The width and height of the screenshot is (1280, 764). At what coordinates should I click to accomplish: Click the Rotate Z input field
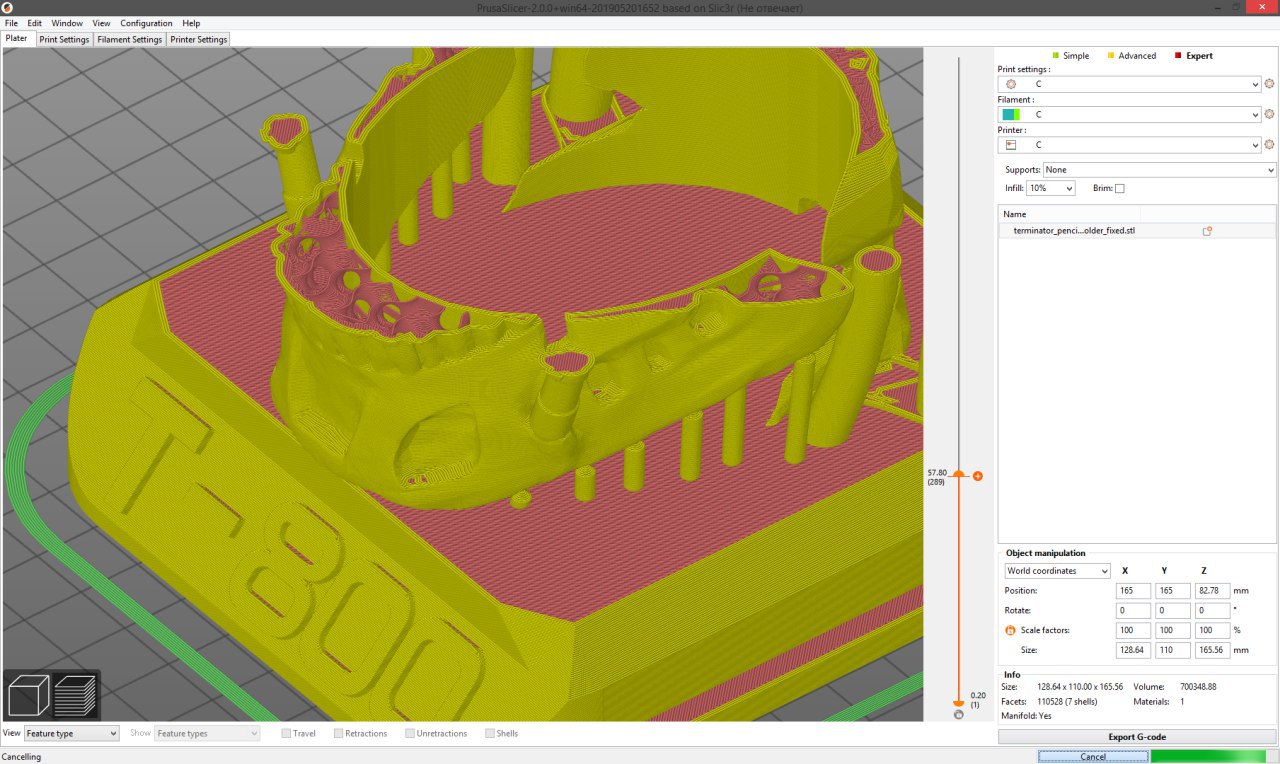point(1212,611)
